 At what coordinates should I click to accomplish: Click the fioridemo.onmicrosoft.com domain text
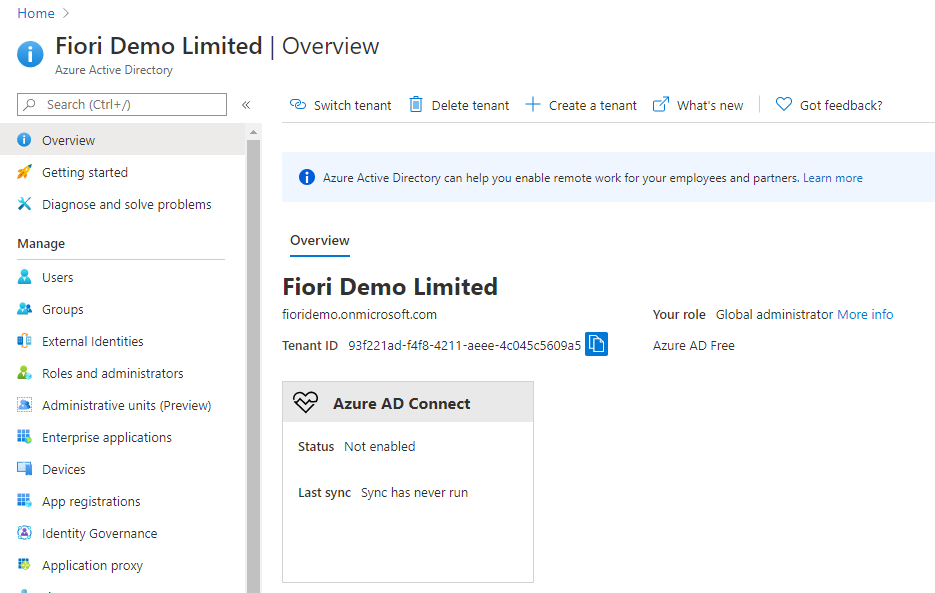pos(359,314)
